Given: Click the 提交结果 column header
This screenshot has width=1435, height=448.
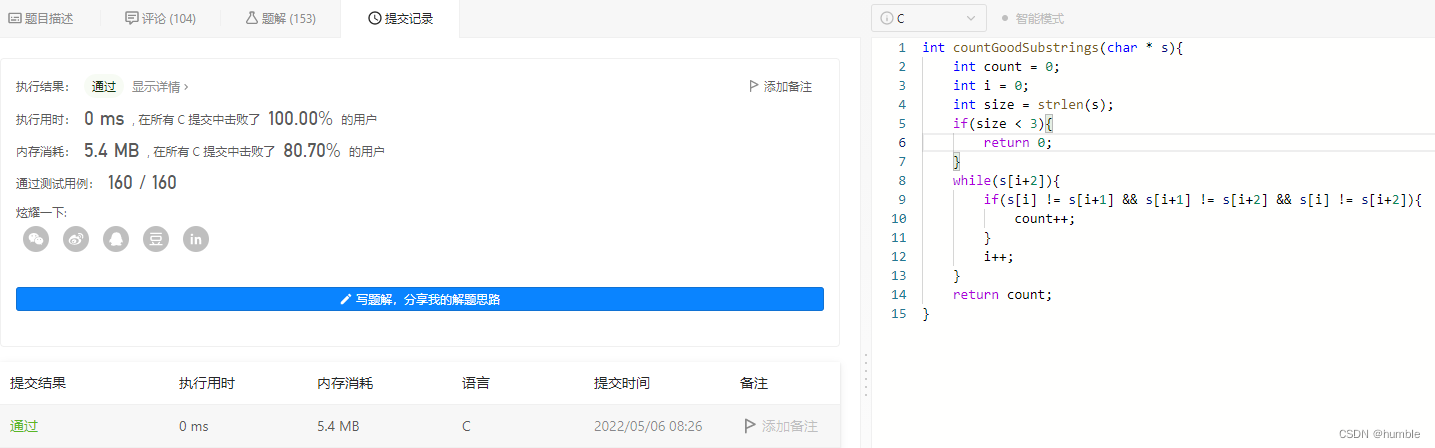Looking at the screenshot, I should 38,383.
